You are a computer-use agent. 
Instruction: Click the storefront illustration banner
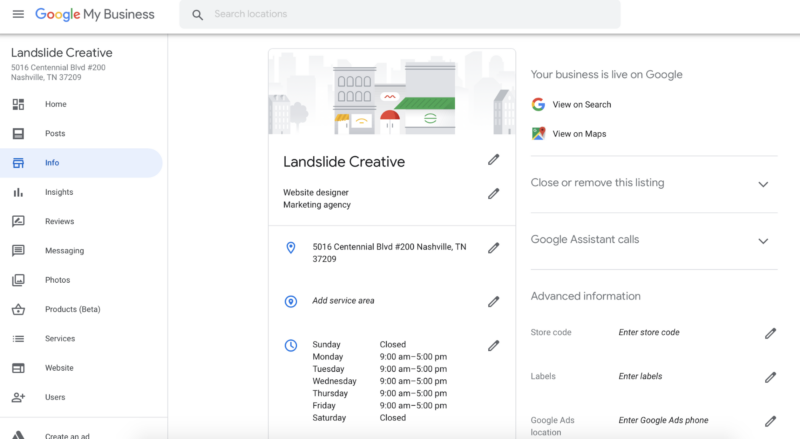pyautogui.click(x=392, y=92)
